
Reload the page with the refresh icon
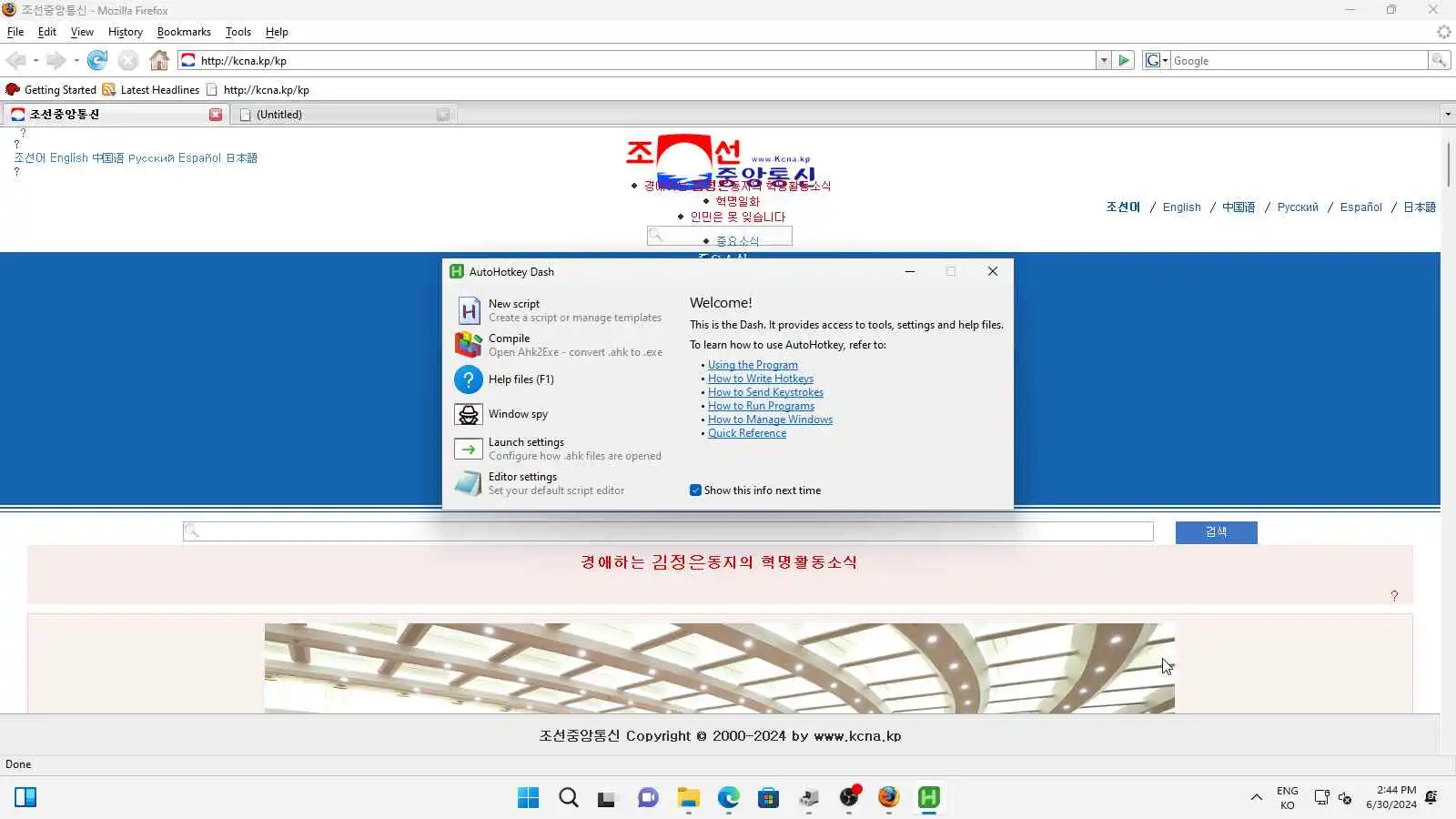click(x=97, y=61)
